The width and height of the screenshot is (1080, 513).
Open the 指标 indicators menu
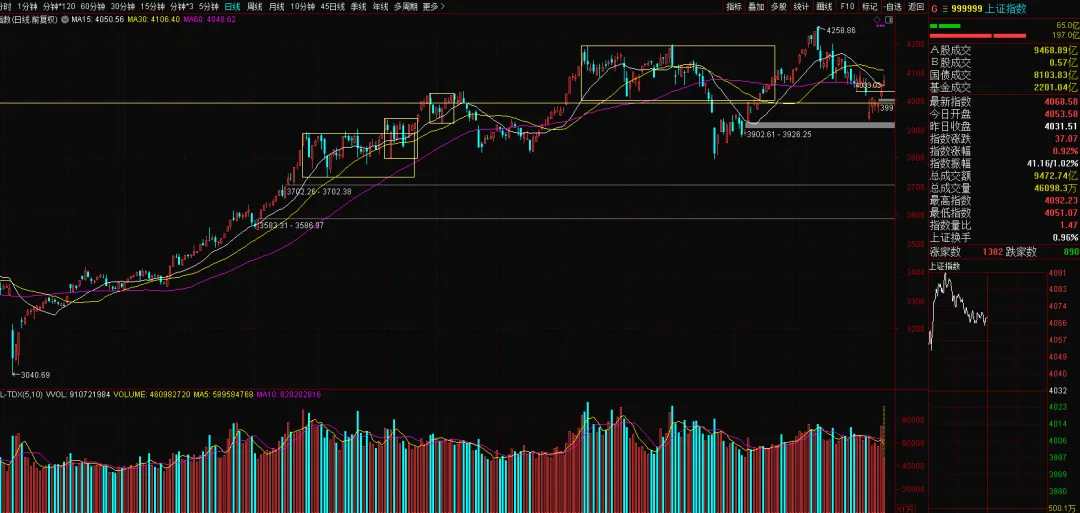click(734, 6)
